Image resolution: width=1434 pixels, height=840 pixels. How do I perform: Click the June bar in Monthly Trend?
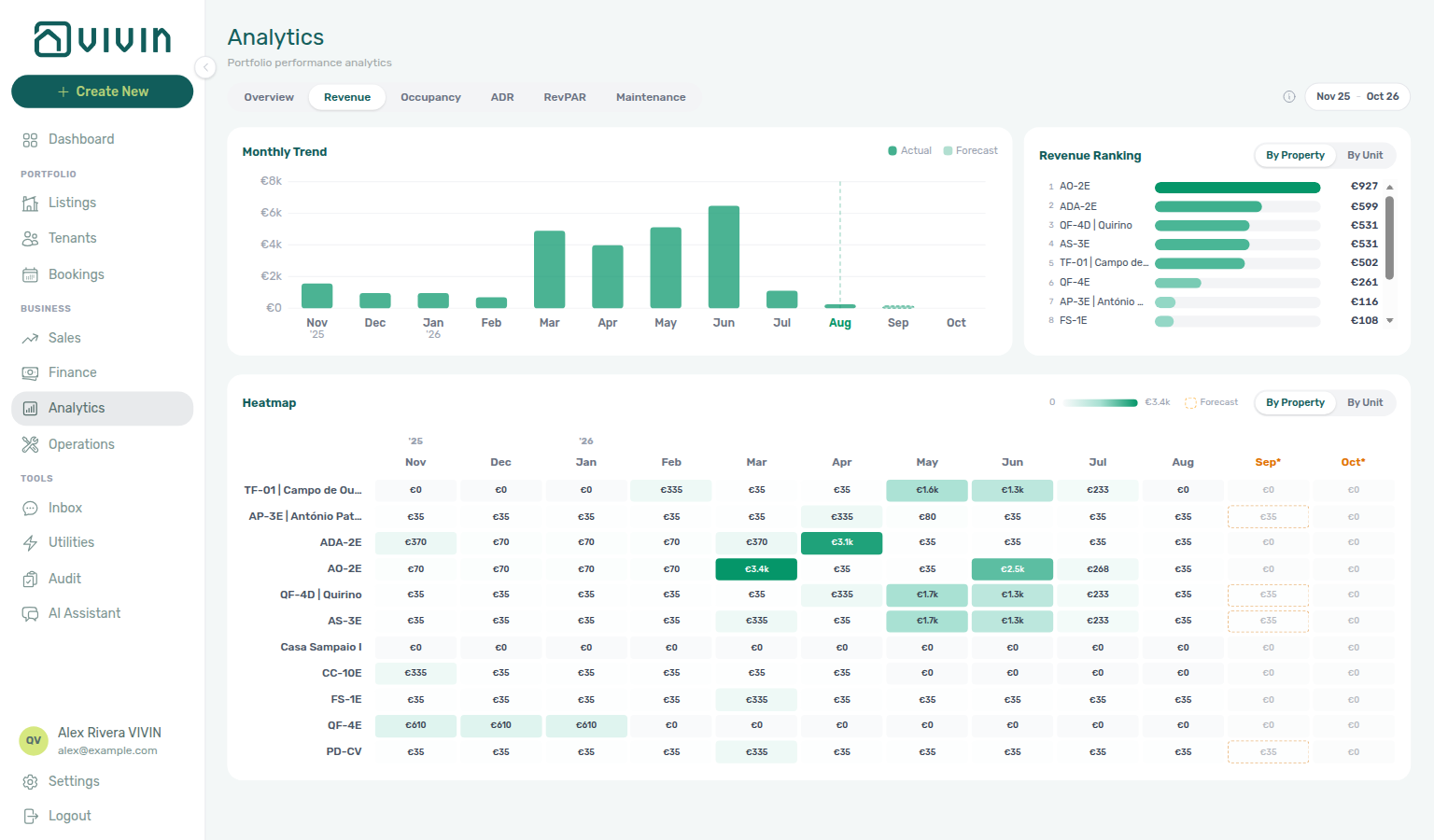point(724,257)
